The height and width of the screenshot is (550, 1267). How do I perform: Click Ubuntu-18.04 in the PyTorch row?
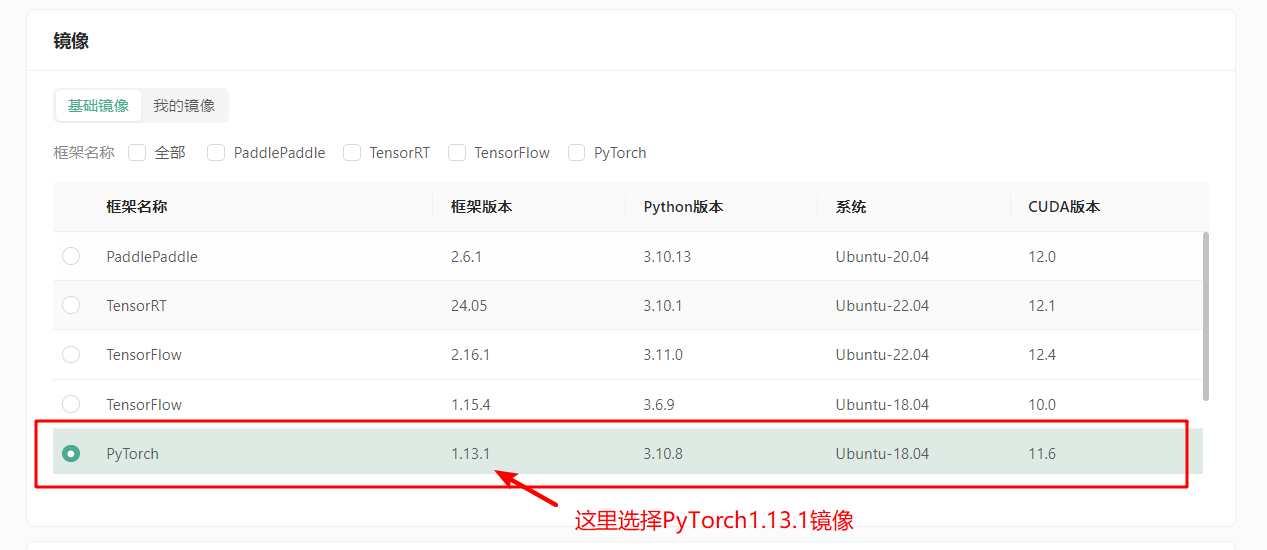pyautogui.click(x=882, y=454)
